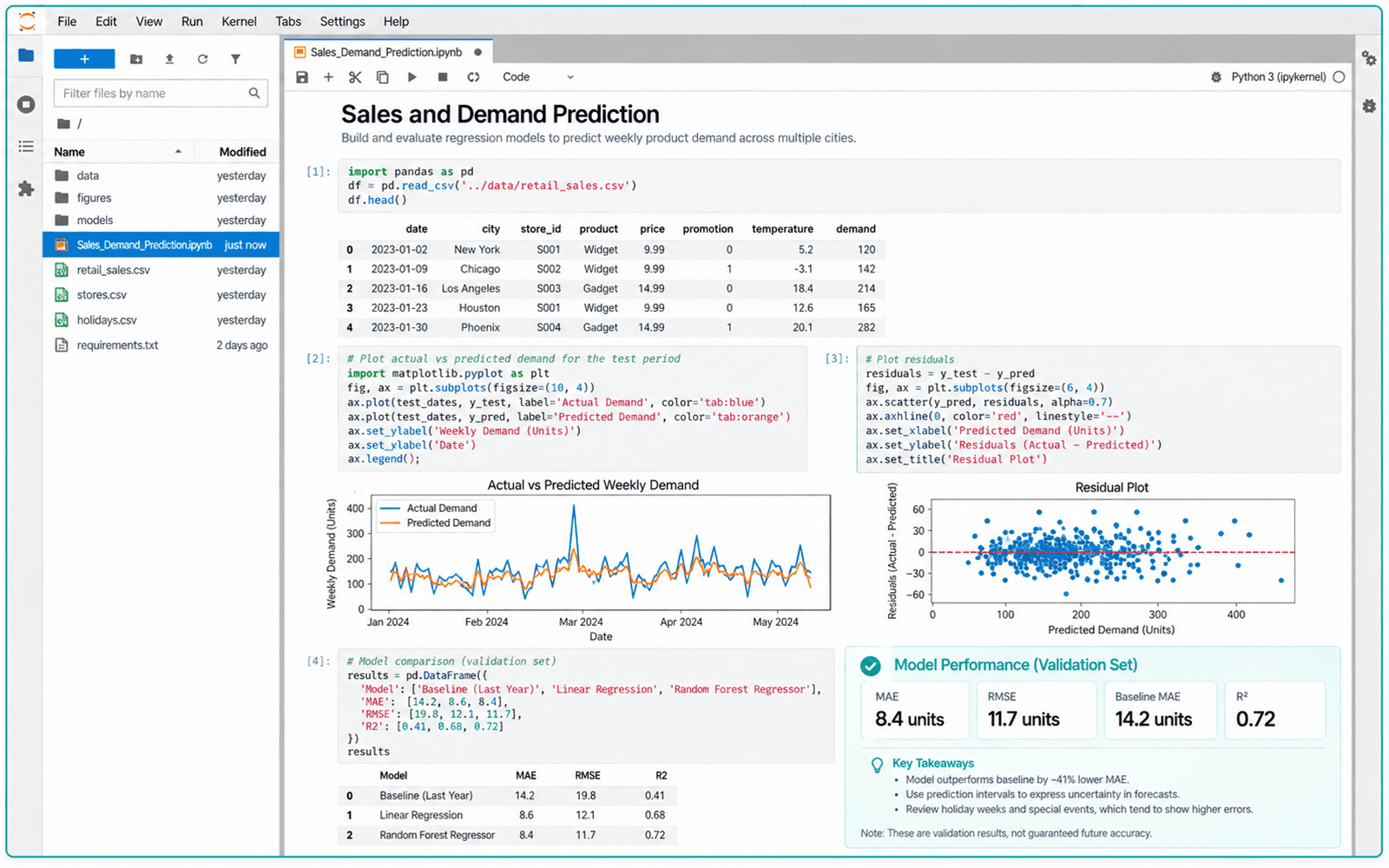
Task: Open the Kernel menu
Action: pyautogui.click(x=239, y=22)
